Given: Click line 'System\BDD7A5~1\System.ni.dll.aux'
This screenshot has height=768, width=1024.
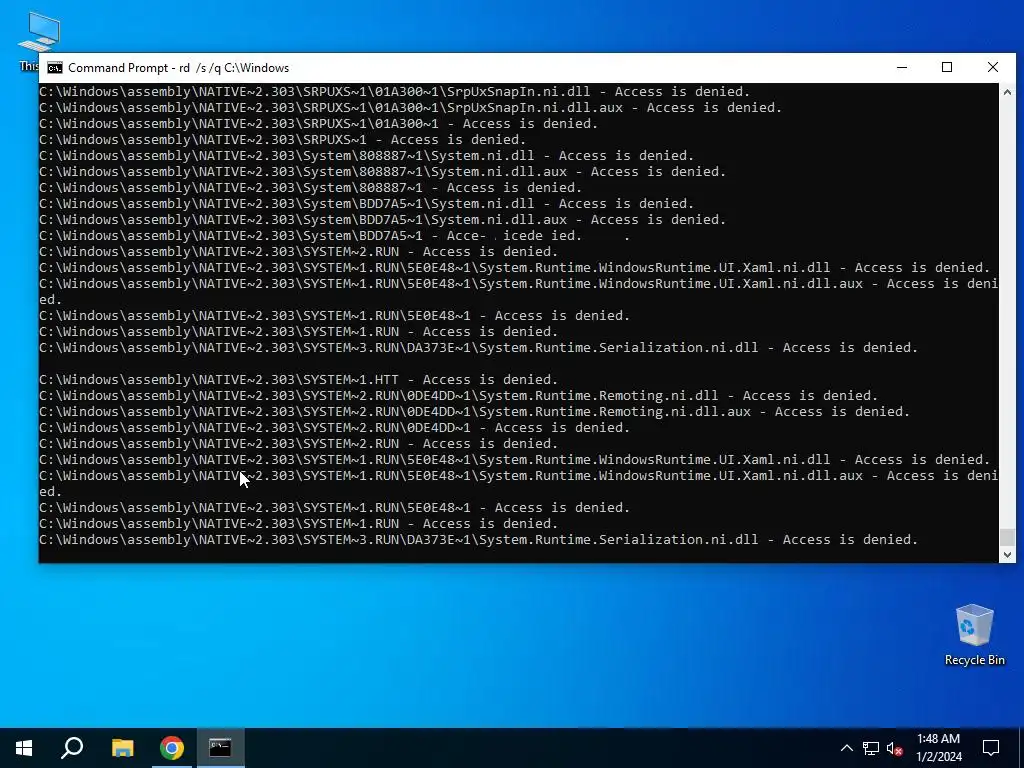Looking at the screenshot, I should [x=383, y=219].
